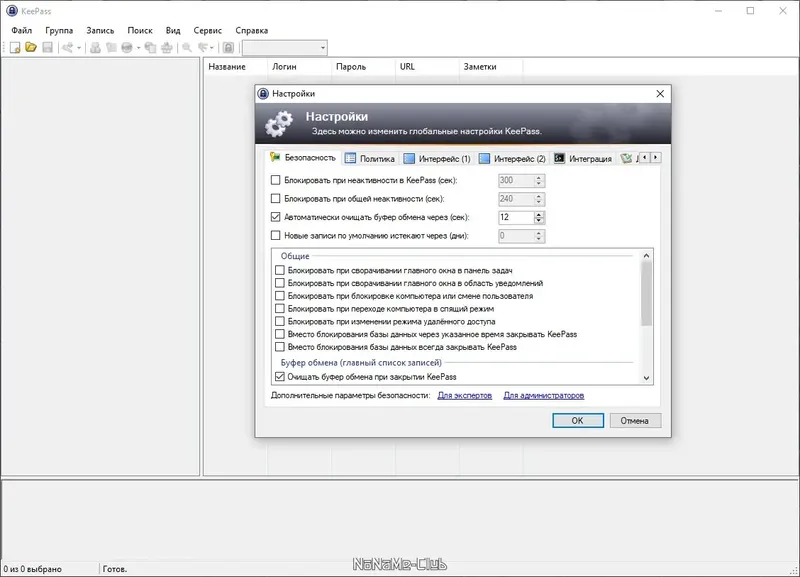Enable lock on KeePass inactivity checkbox
800x577 pixels.
tap(276, 180)
